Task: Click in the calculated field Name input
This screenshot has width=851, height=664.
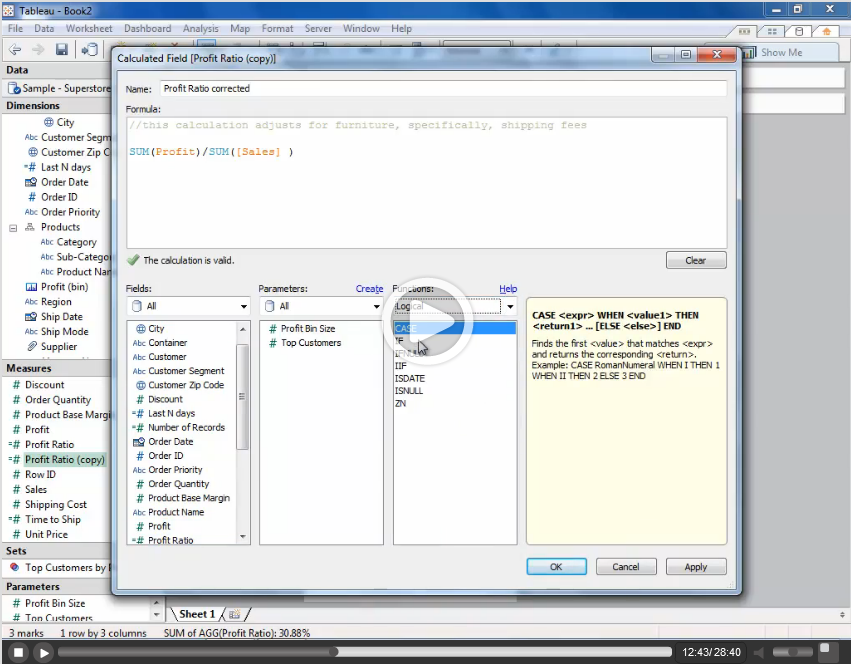Action: [442, 88]
